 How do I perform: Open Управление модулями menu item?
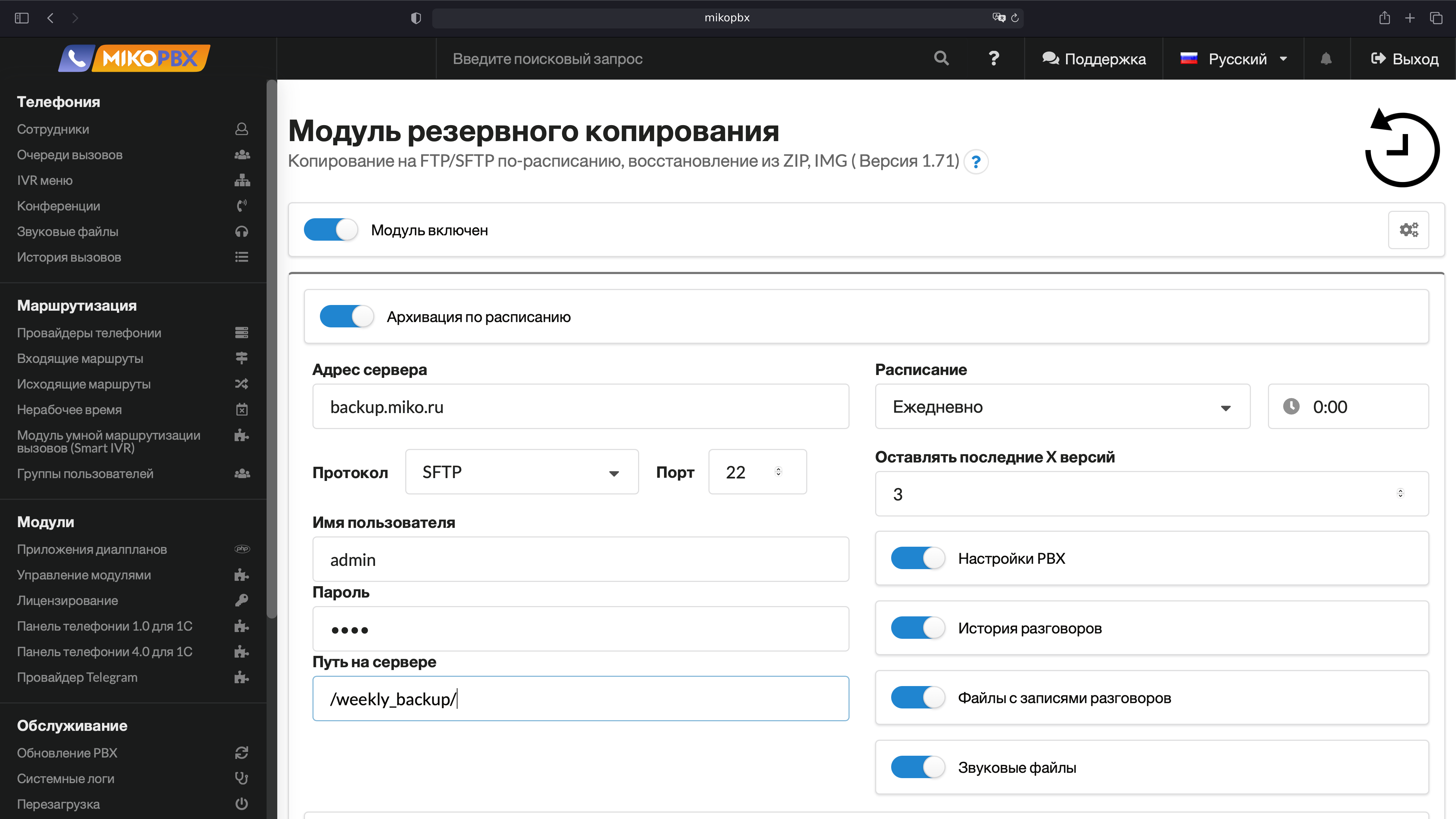click(84, 574)
